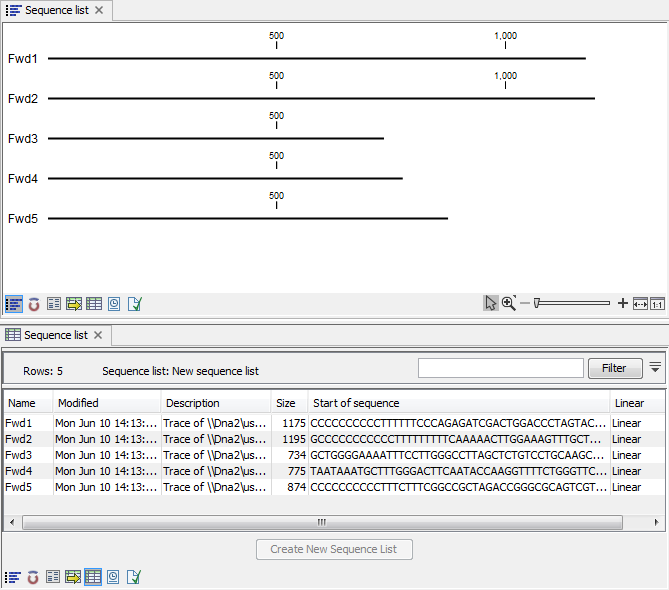Image resolution: width=669 pixels, height=590 pixels.
Task: Expand the advanced filter options arrow
Action: point(655,367)
